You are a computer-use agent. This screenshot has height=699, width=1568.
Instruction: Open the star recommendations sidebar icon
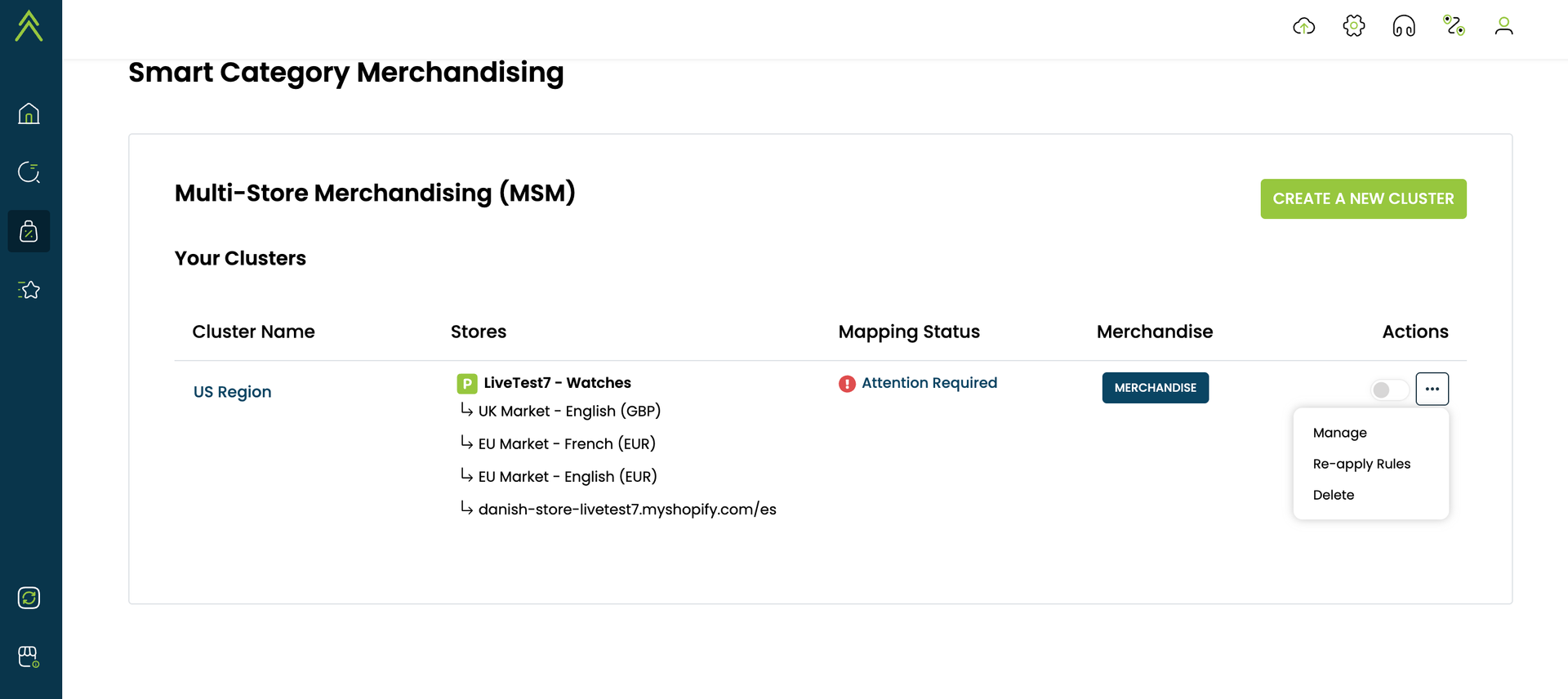click(29, 290)
